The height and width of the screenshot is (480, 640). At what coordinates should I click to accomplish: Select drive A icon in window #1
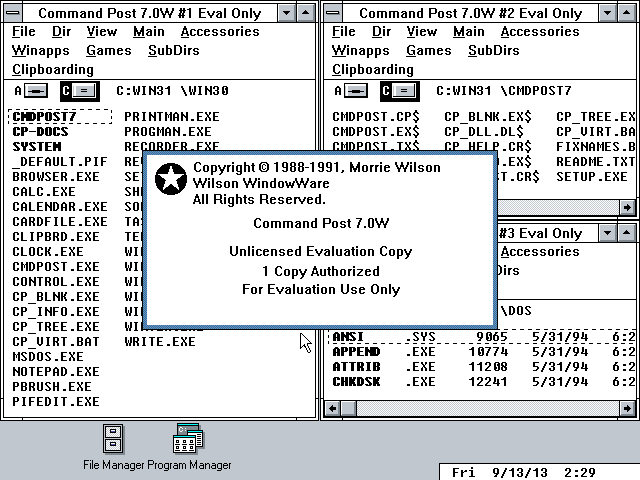pyautogui.click(x=31, y=91)
